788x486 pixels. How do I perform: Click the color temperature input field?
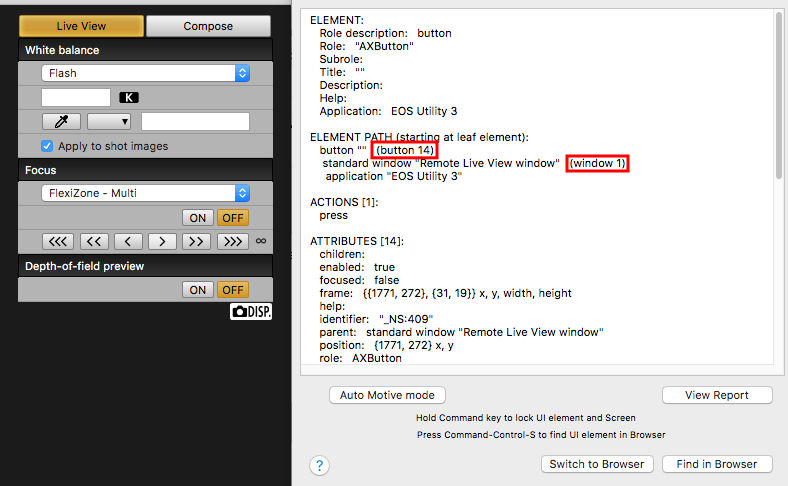click(x=76, y=97)
